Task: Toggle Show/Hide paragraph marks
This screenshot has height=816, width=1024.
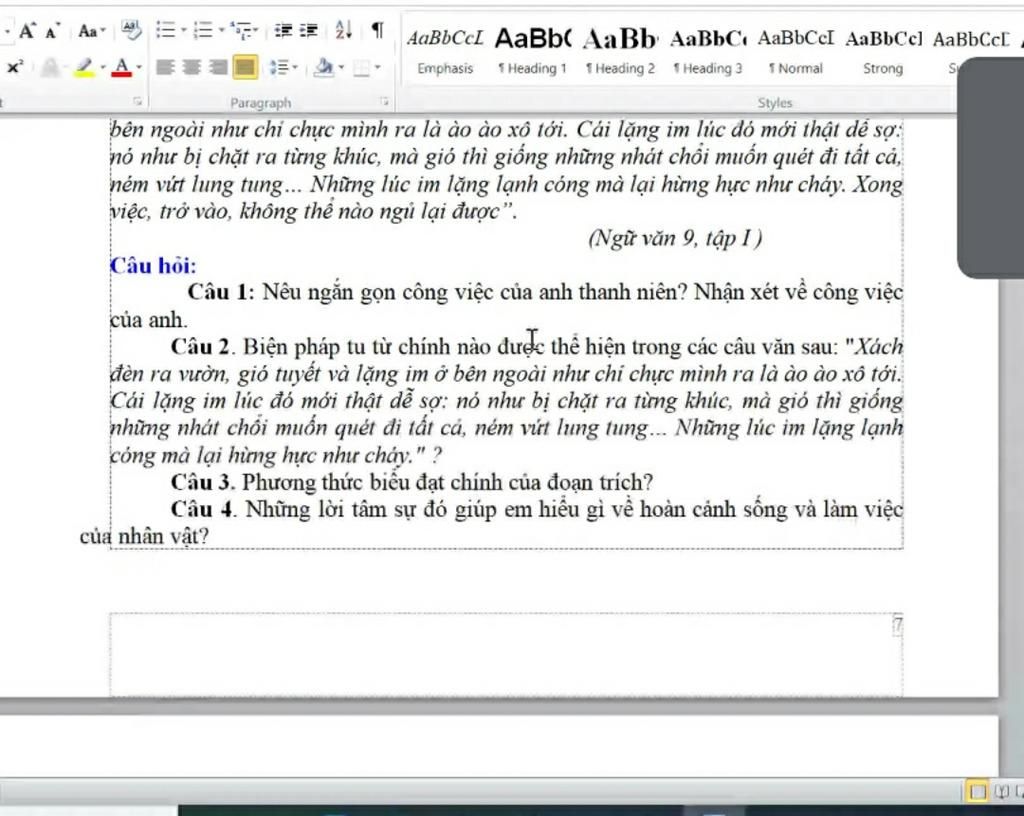Action: 377,30
